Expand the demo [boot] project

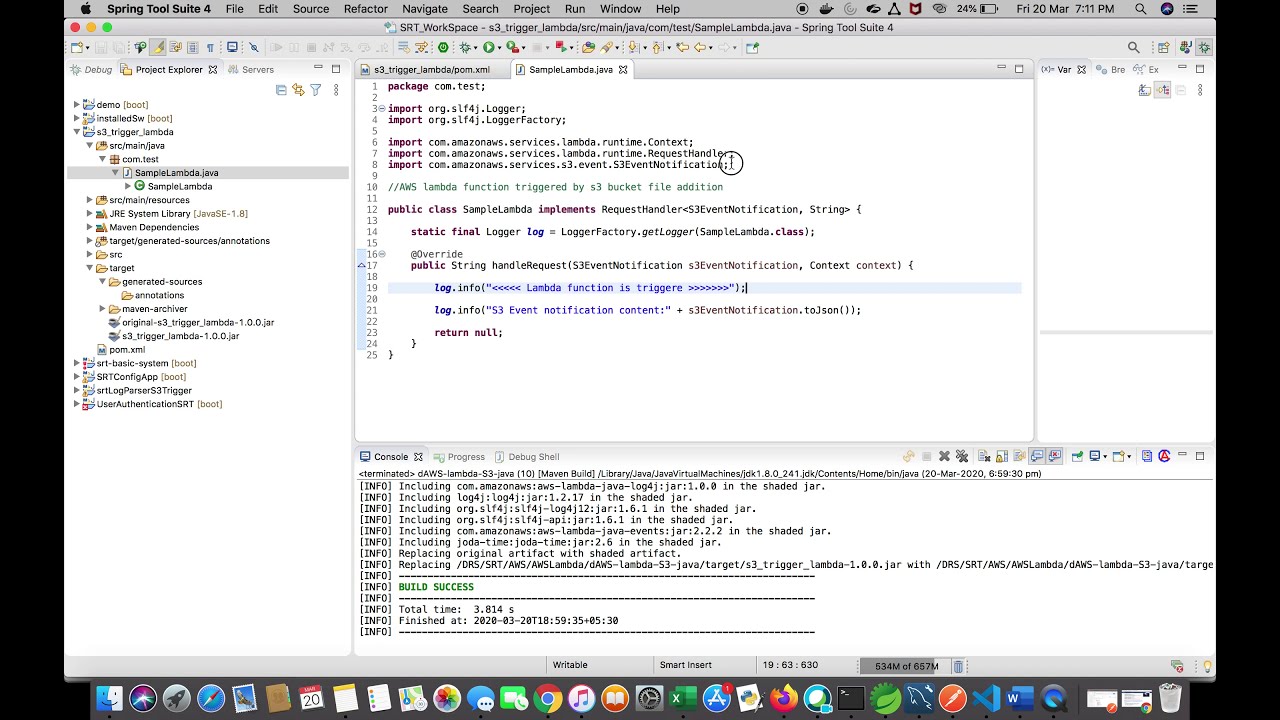click(77, 104)
